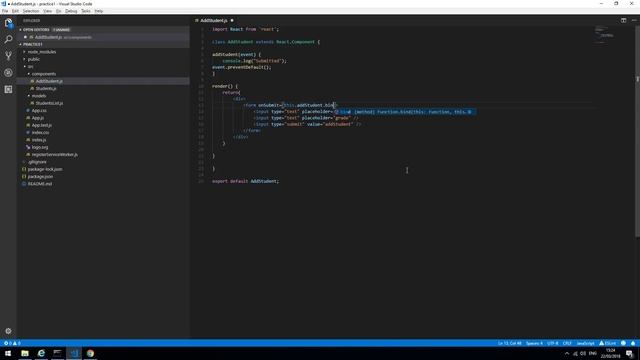Click the editor vertical scrollbar
The image size is (640, 360).
pyautogui.click(x=637, y=131)
